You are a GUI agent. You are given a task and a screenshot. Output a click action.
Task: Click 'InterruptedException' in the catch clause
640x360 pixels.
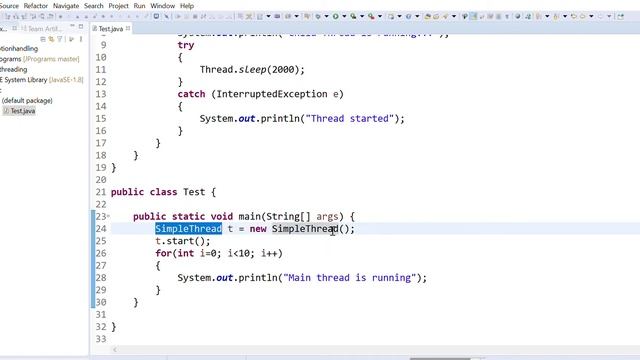272,94
